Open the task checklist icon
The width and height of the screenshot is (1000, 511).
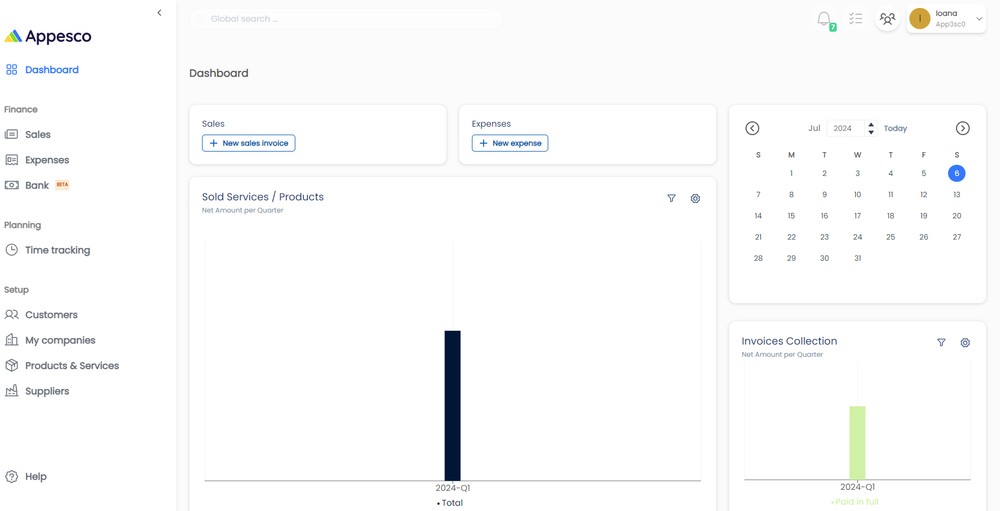855,19
